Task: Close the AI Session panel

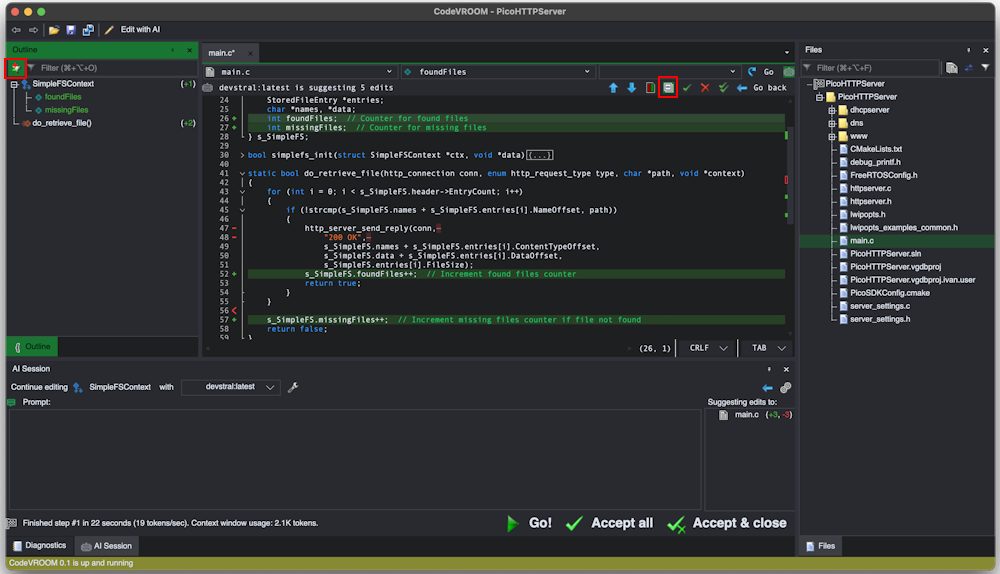Action: 786,369
